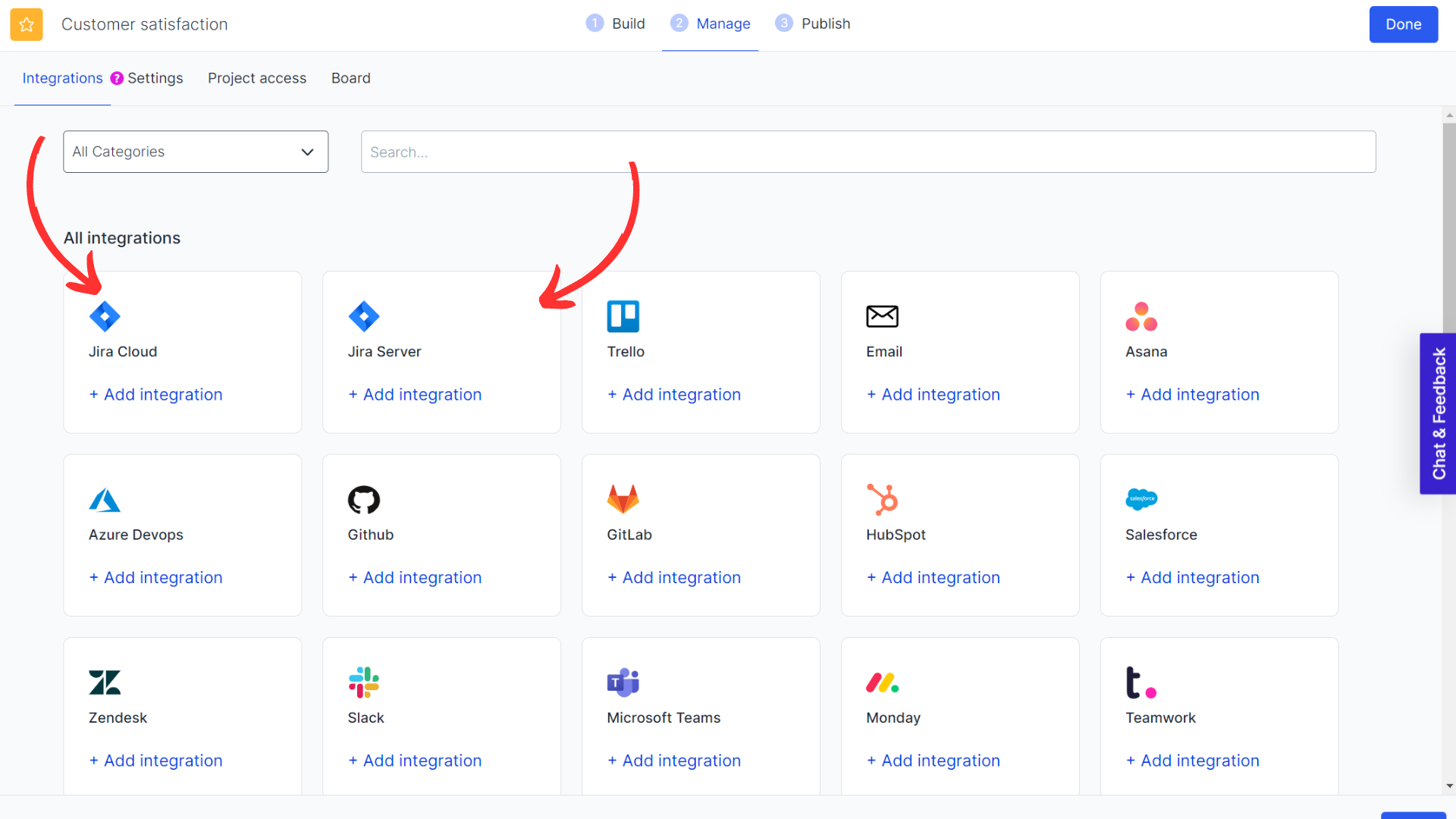The height and width of the screenshot is (819, 1456).
Task: Click the Jira Cloud logo icon
Action: [105, 316]
